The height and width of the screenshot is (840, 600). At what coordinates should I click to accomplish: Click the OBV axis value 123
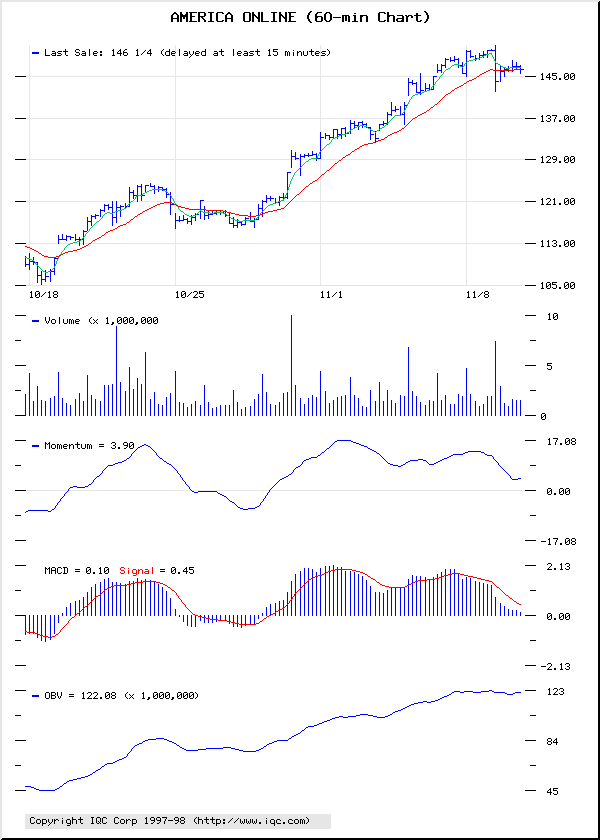(555, 692)
